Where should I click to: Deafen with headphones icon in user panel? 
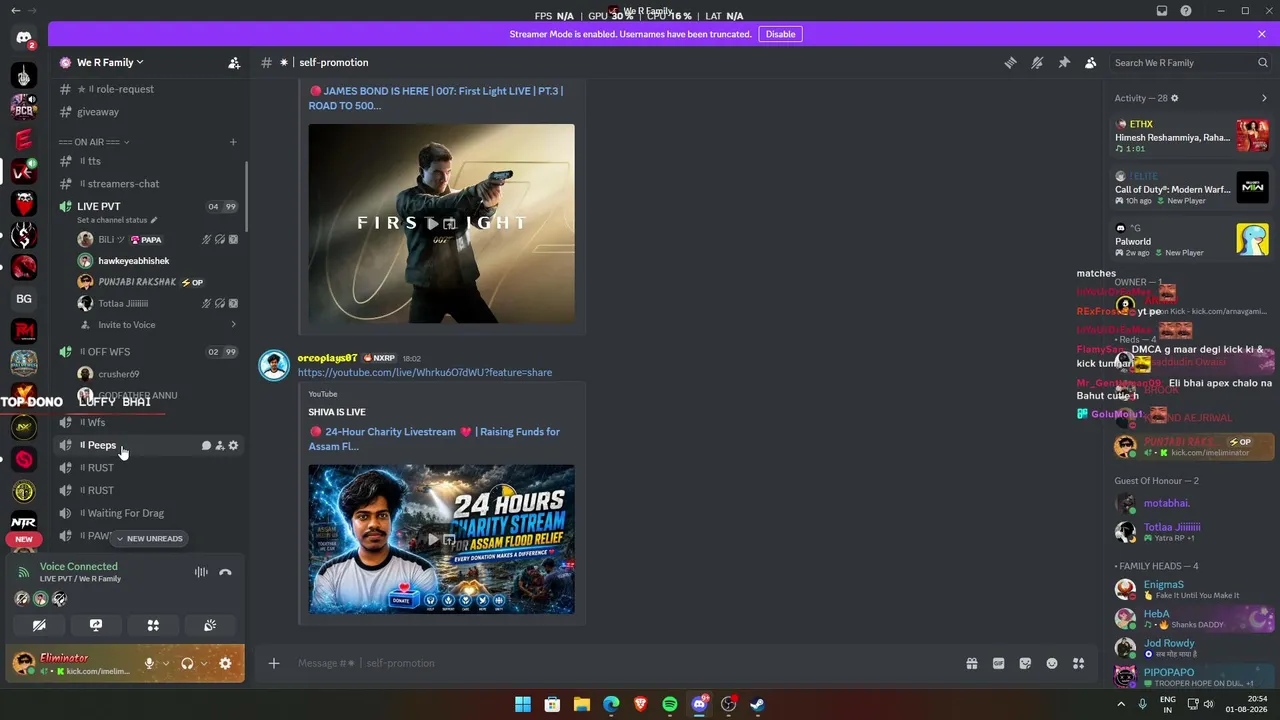187,663
